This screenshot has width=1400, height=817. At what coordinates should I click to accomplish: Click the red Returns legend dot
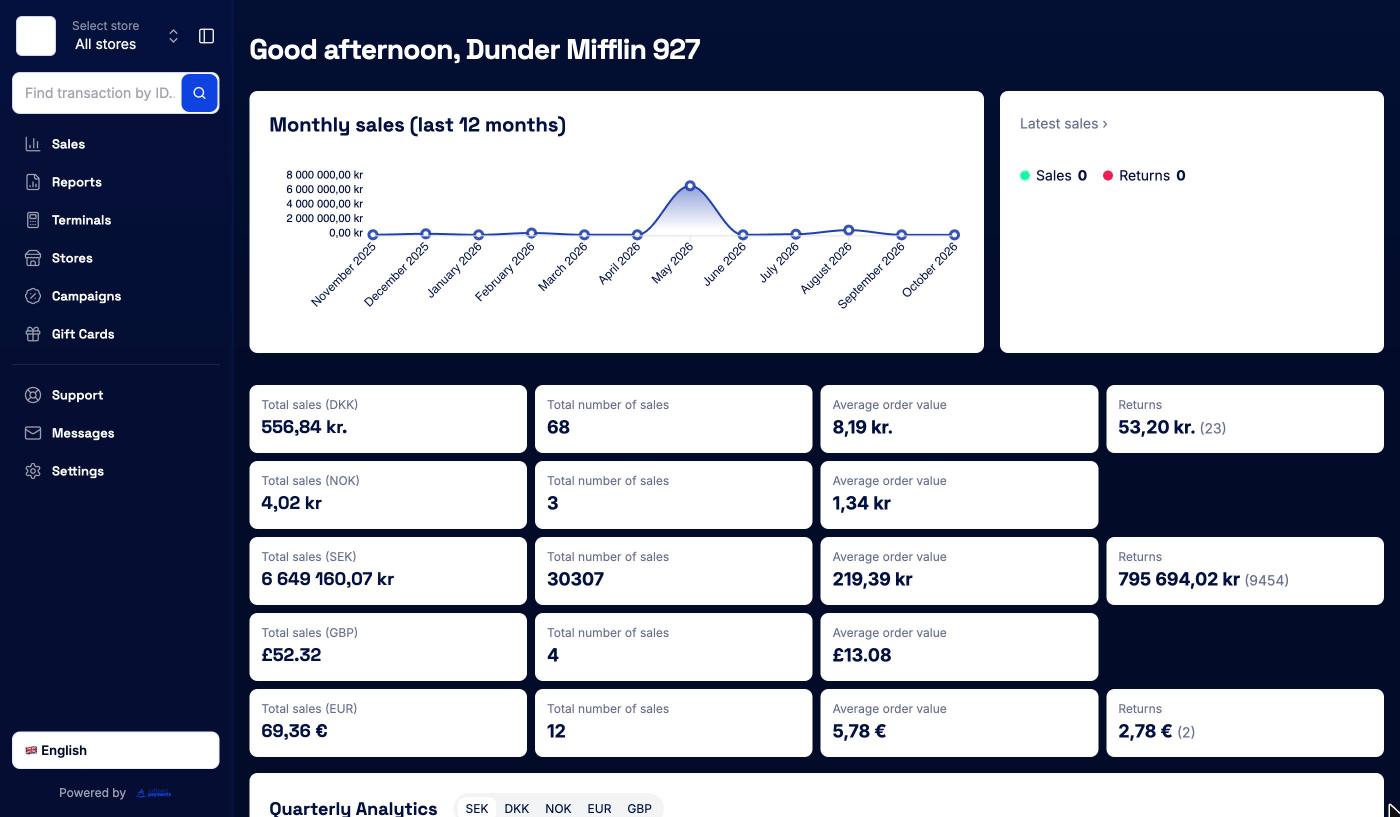(1108, 176)
